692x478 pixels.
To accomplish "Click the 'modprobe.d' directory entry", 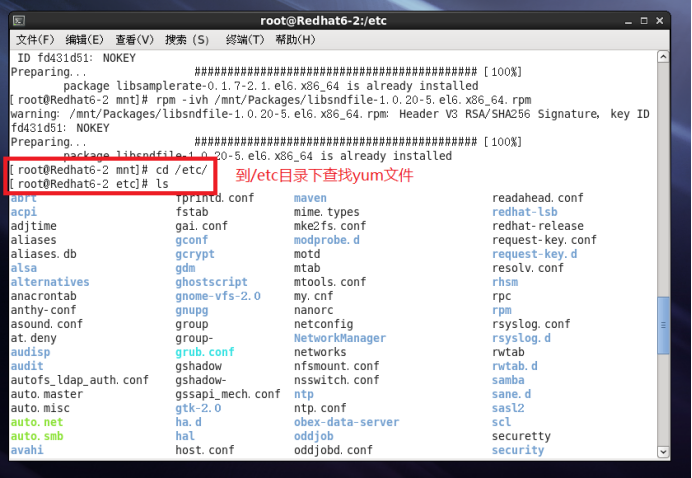I will coord(327,240).
